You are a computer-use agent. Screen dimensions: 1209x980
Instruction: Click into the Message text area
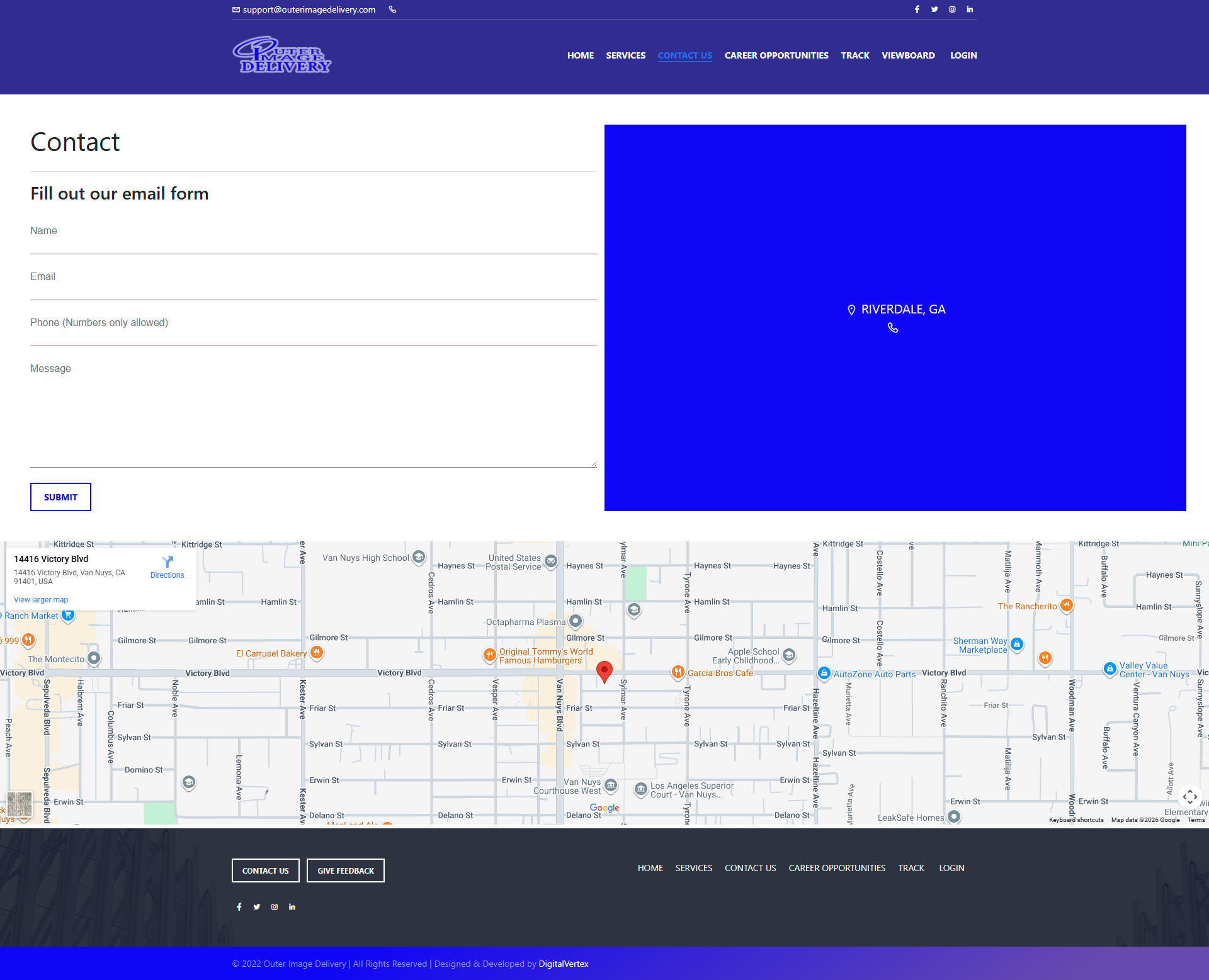(x=314, y=415)
